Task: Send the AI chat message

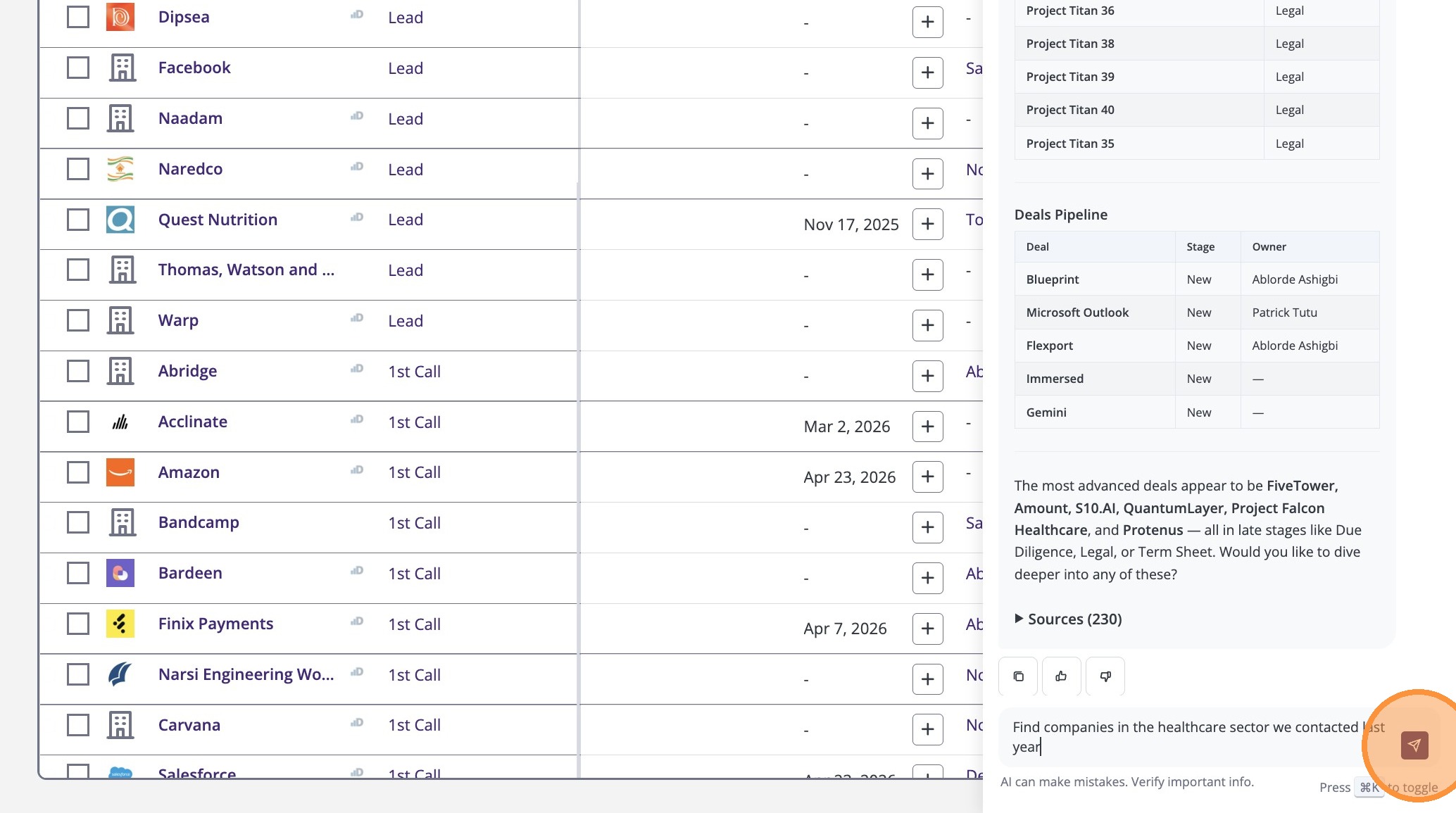Action: tap(1414, 745)
